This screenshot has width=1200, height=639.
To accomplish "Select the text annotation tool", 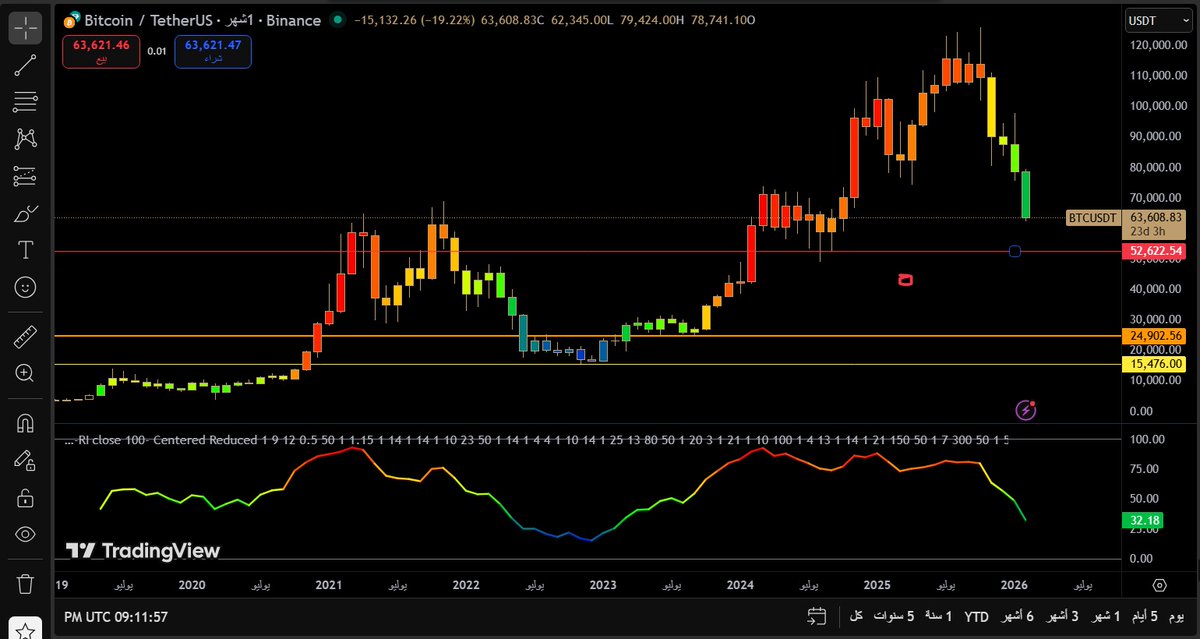I will [x=25, y=250].
